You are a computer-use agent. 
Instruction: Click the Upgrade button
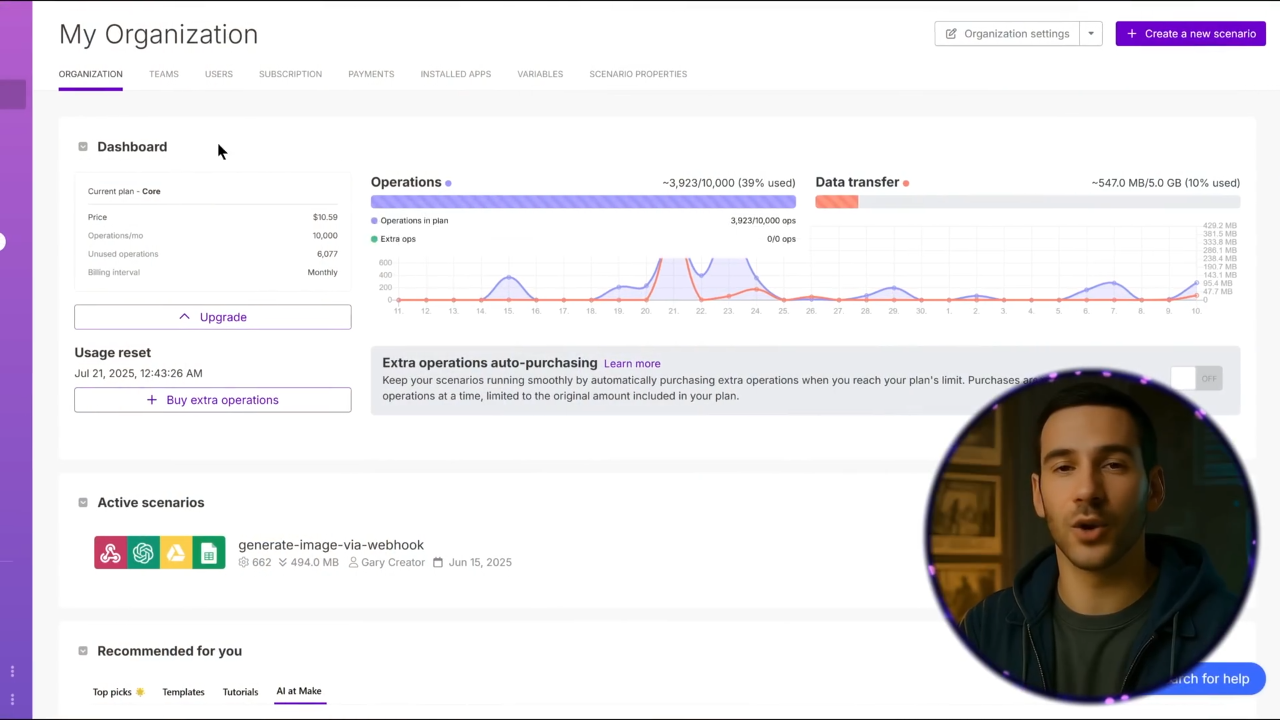pos(213,317)
